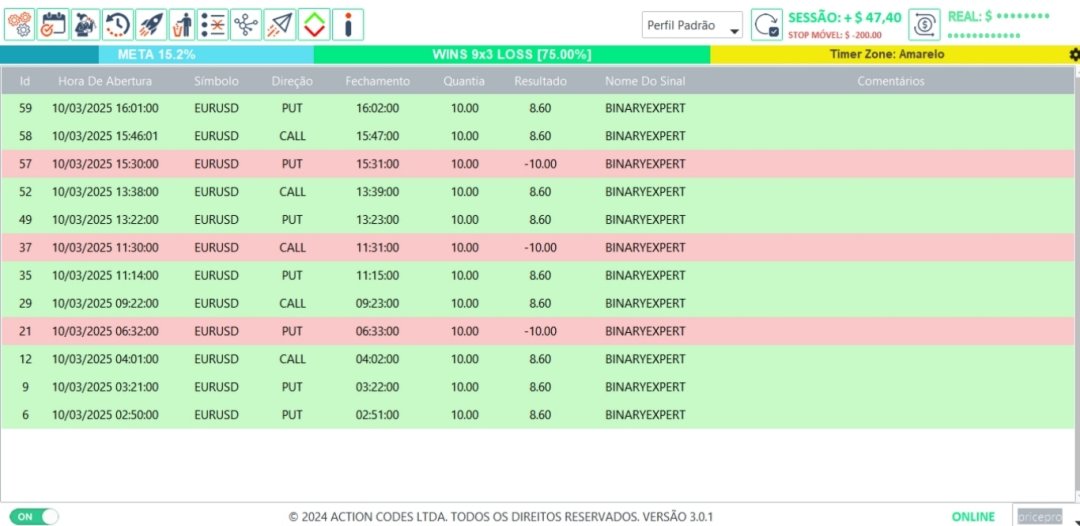This screenshot has height=526, width=1080.
Task: Click the history clock icon
Action: pos(118,25)
